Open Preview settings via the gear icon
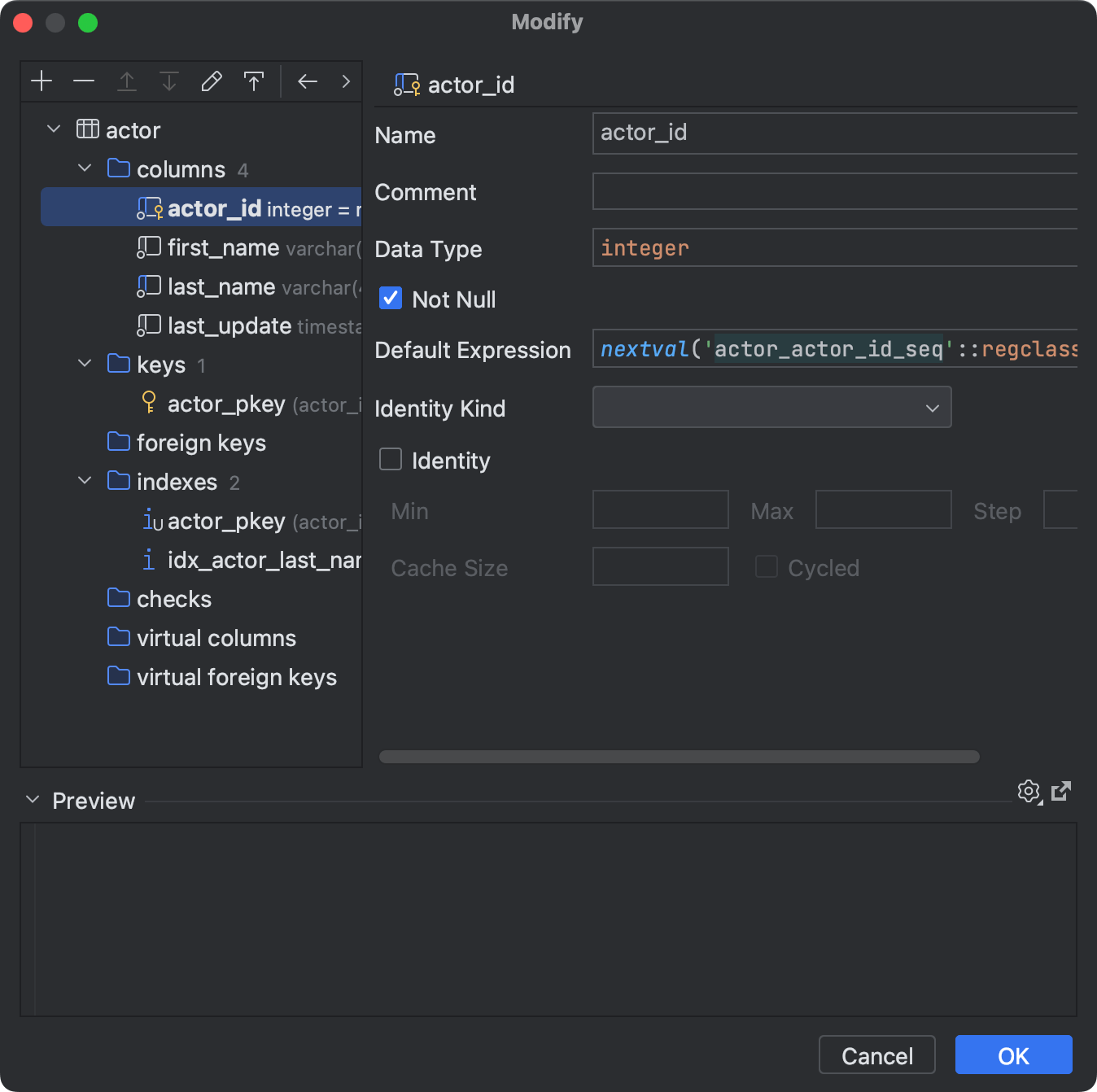This screenshot has height=1092, width=1097. point(1029,791)
